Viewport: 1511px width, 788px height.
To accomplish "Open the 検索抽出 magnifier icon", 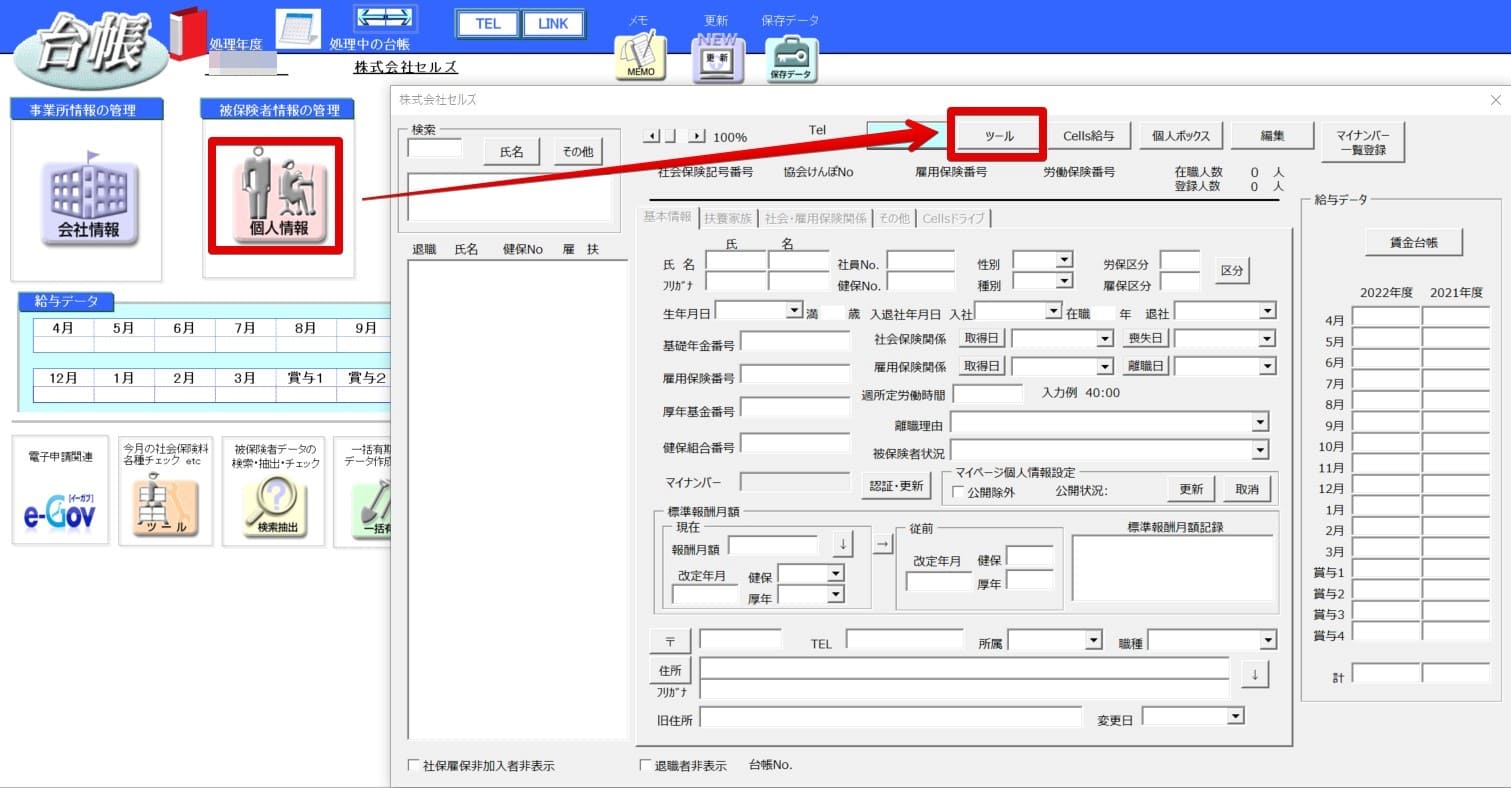I will click(x=278, y=508).
